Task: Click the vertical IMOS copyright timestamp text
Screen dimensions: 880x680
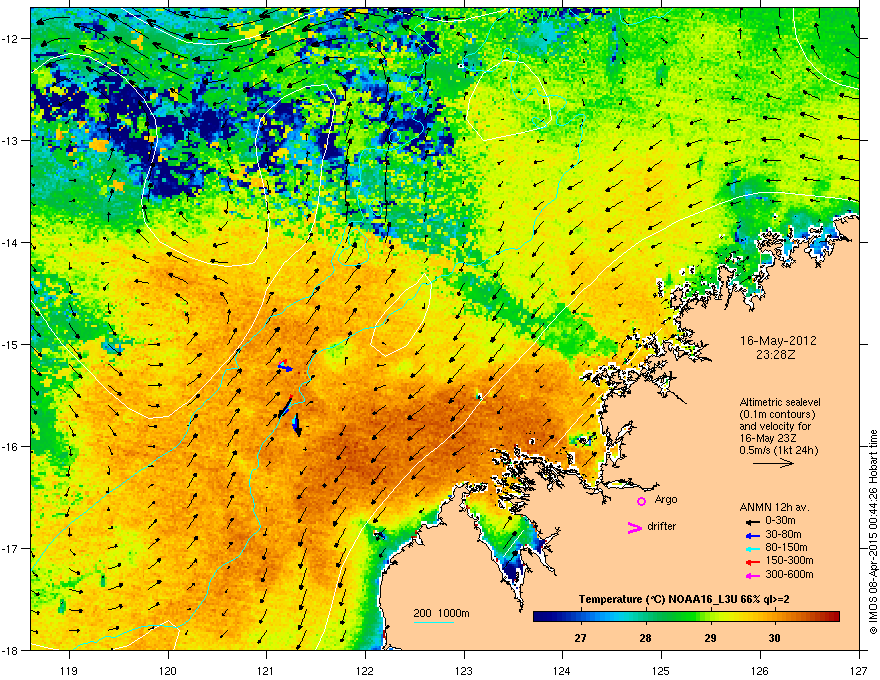Action: [873, 532]
